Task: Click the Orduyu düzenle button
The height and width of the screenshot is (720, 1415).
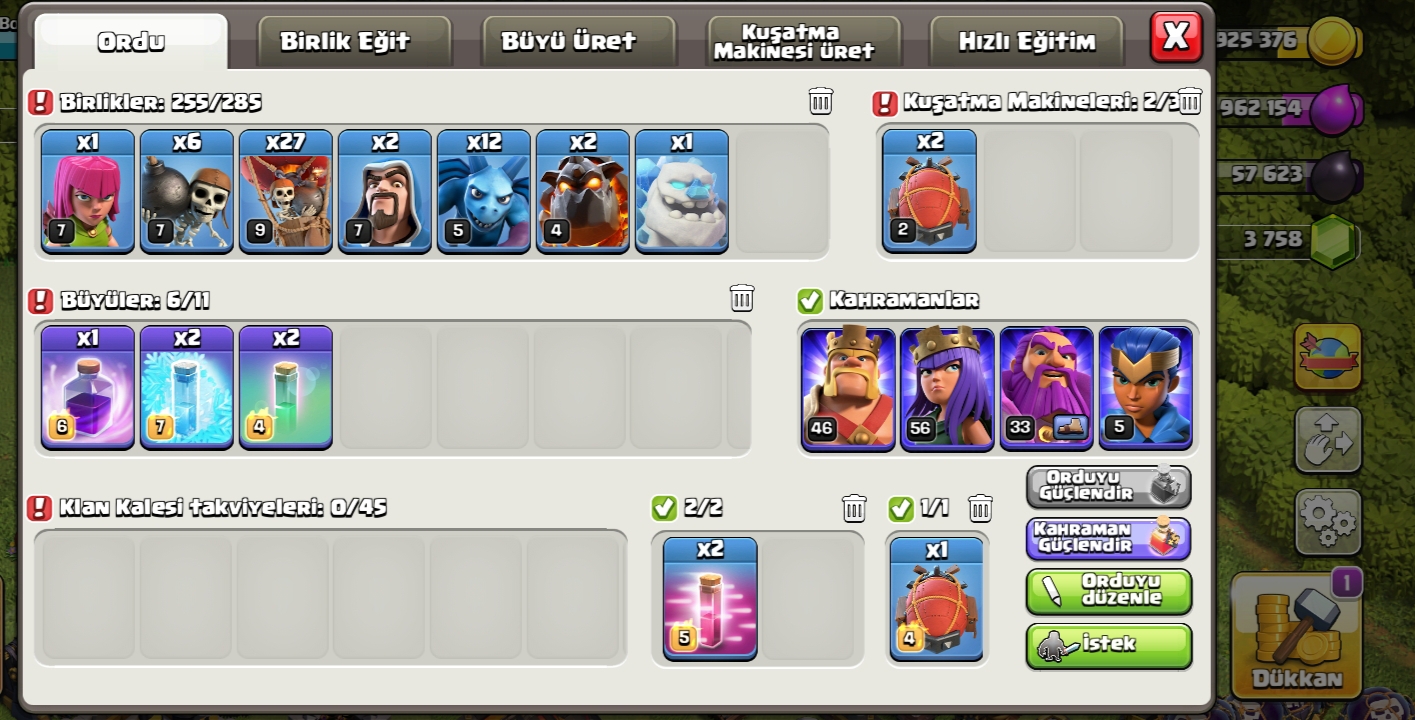Action: (x=1109, y=591)
